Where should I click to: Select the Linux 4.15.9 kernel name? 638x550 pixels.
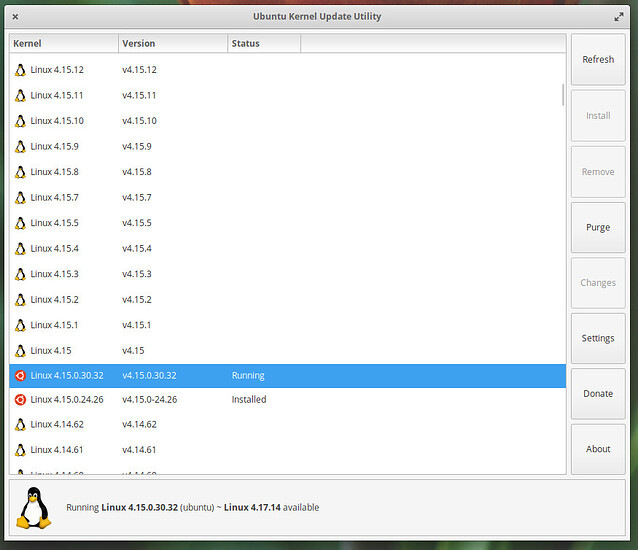[x=55, y=146]
